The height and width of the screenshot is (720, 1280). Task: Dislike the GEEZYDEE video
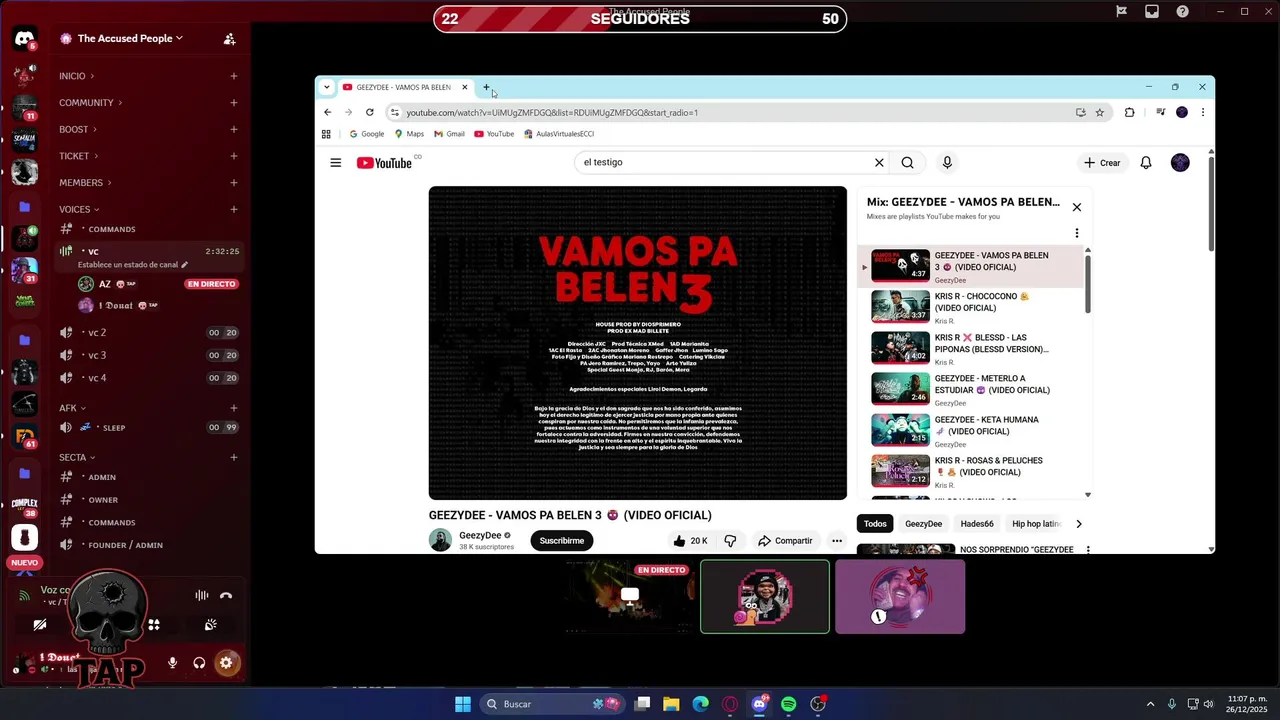click(x=730, y=541)
